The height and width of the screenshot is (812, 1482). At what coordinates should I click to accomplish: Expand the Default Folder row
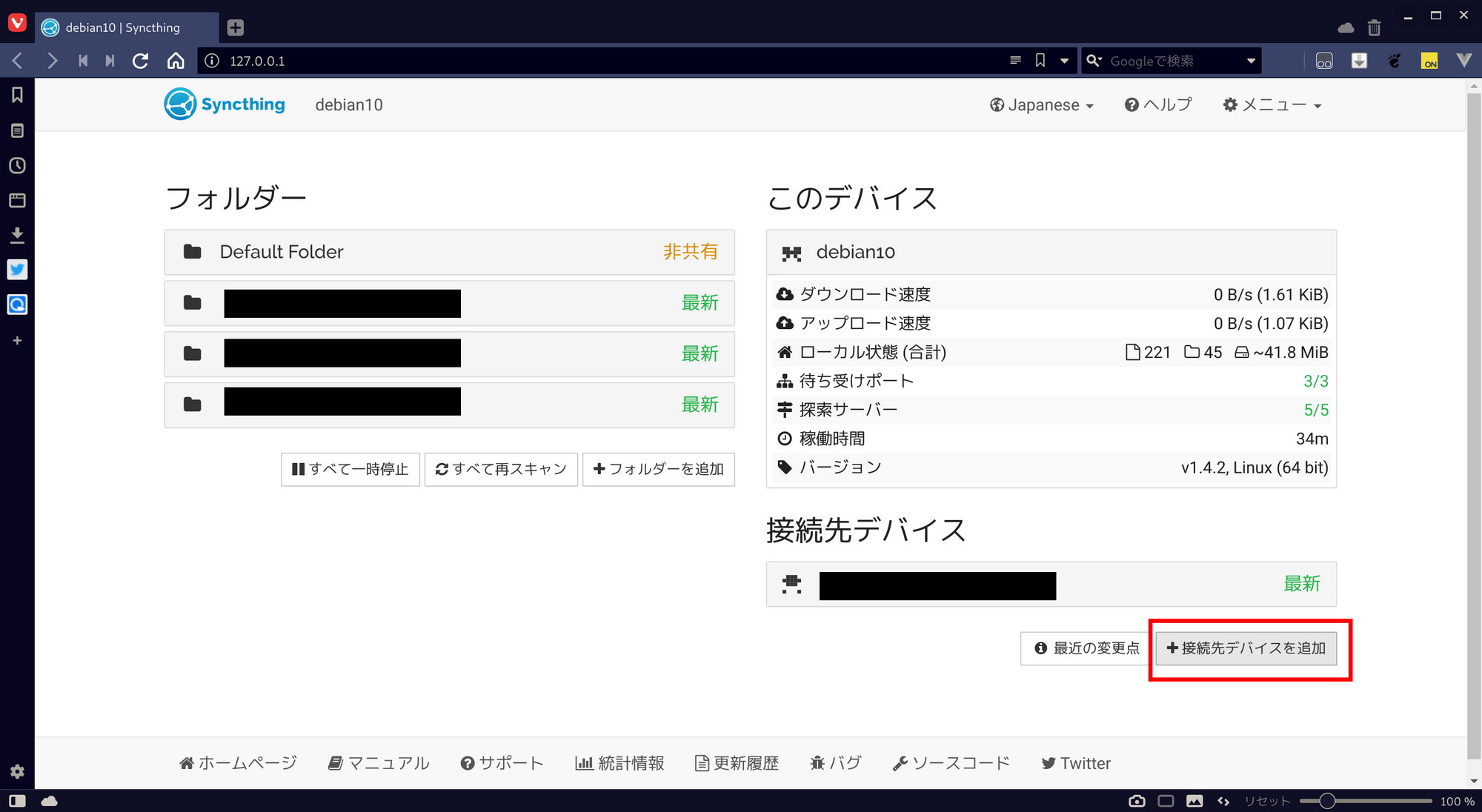(449, 252)
